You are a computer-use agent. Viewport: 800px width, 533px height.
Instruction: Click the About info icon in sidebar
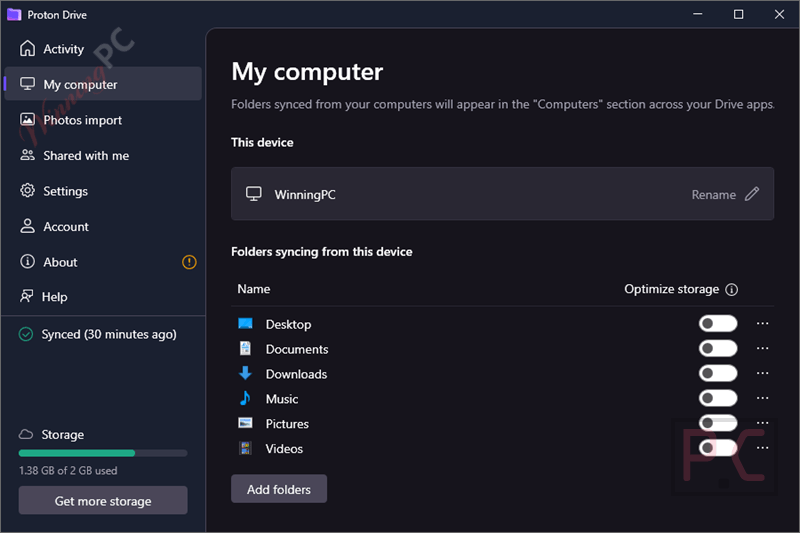coord(28,262)
